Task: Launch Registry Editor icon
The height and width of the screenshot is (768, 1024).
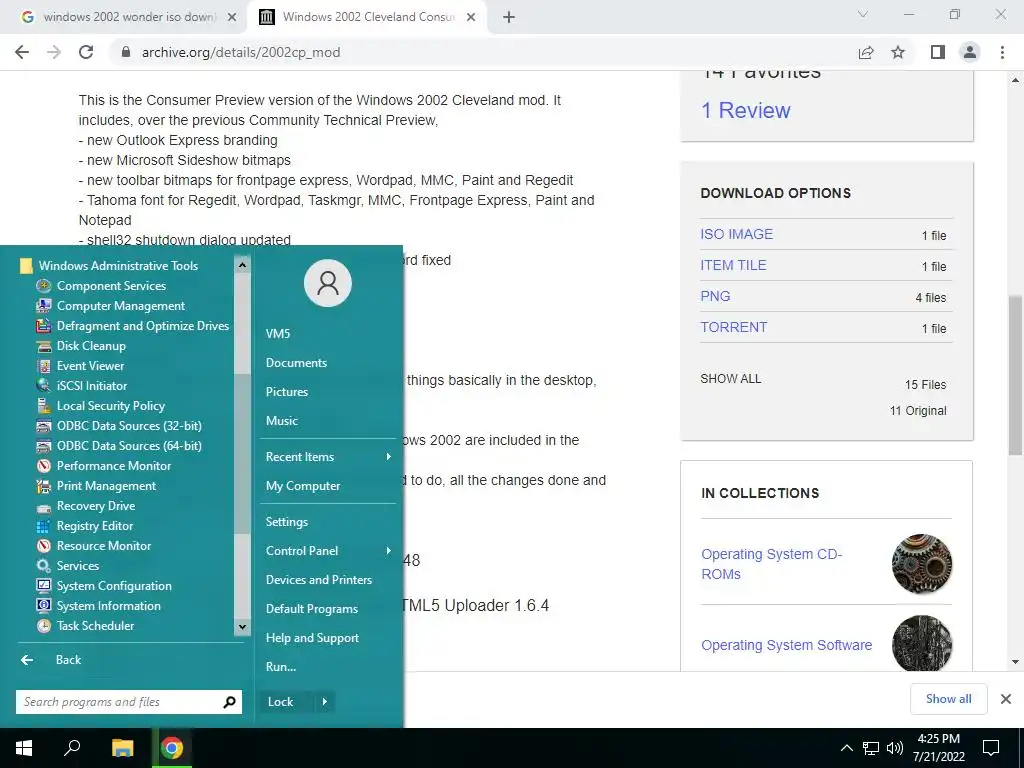Action: (44, 526)
